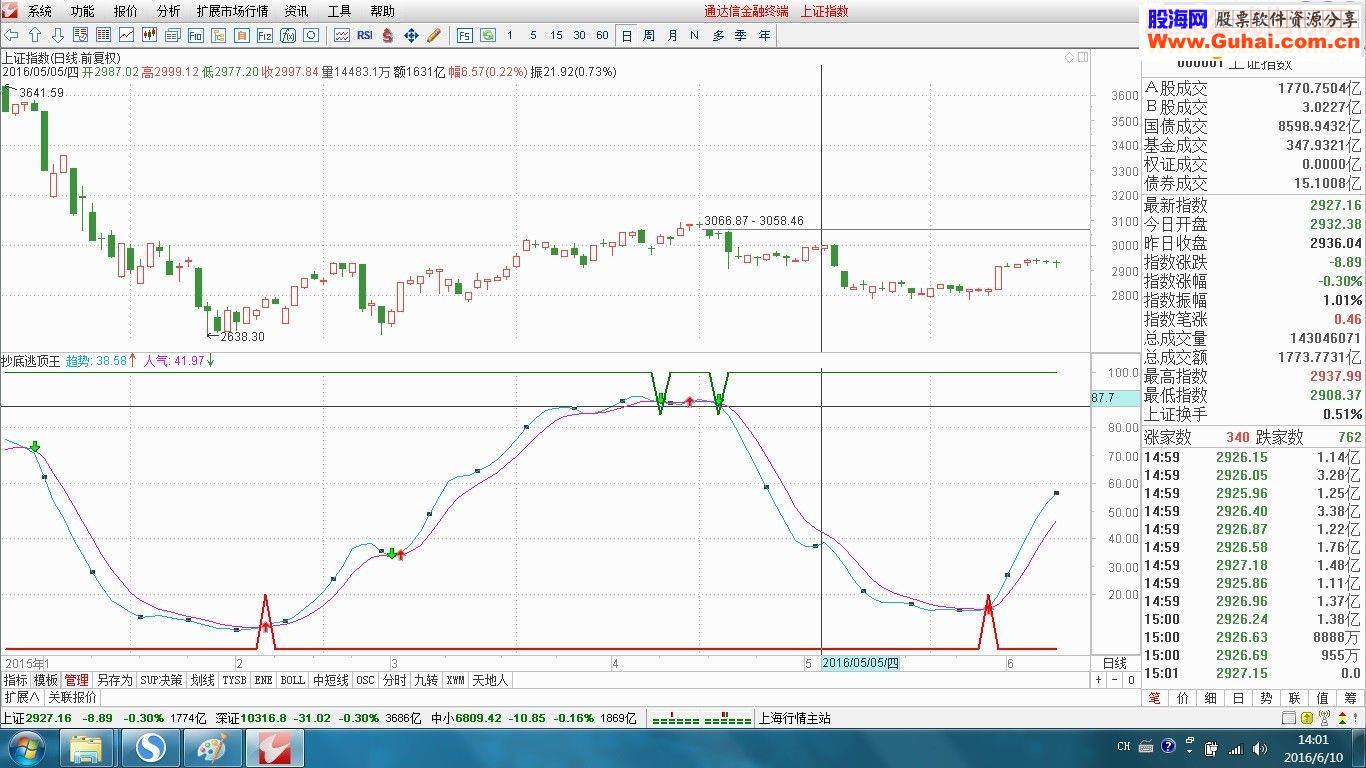Switch to the 势 trend tab

point(1266,699)
